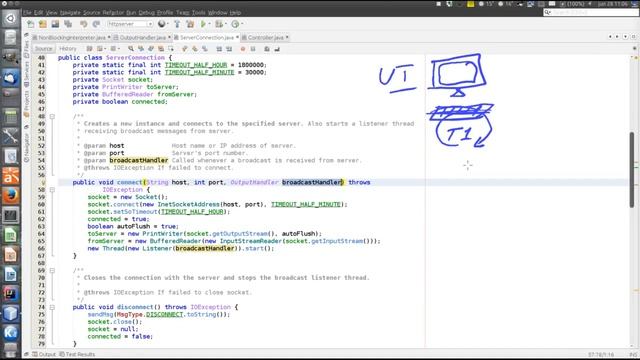Toggle Highlight Search in editor toolbar
The image size is (640, 360).
161,49
